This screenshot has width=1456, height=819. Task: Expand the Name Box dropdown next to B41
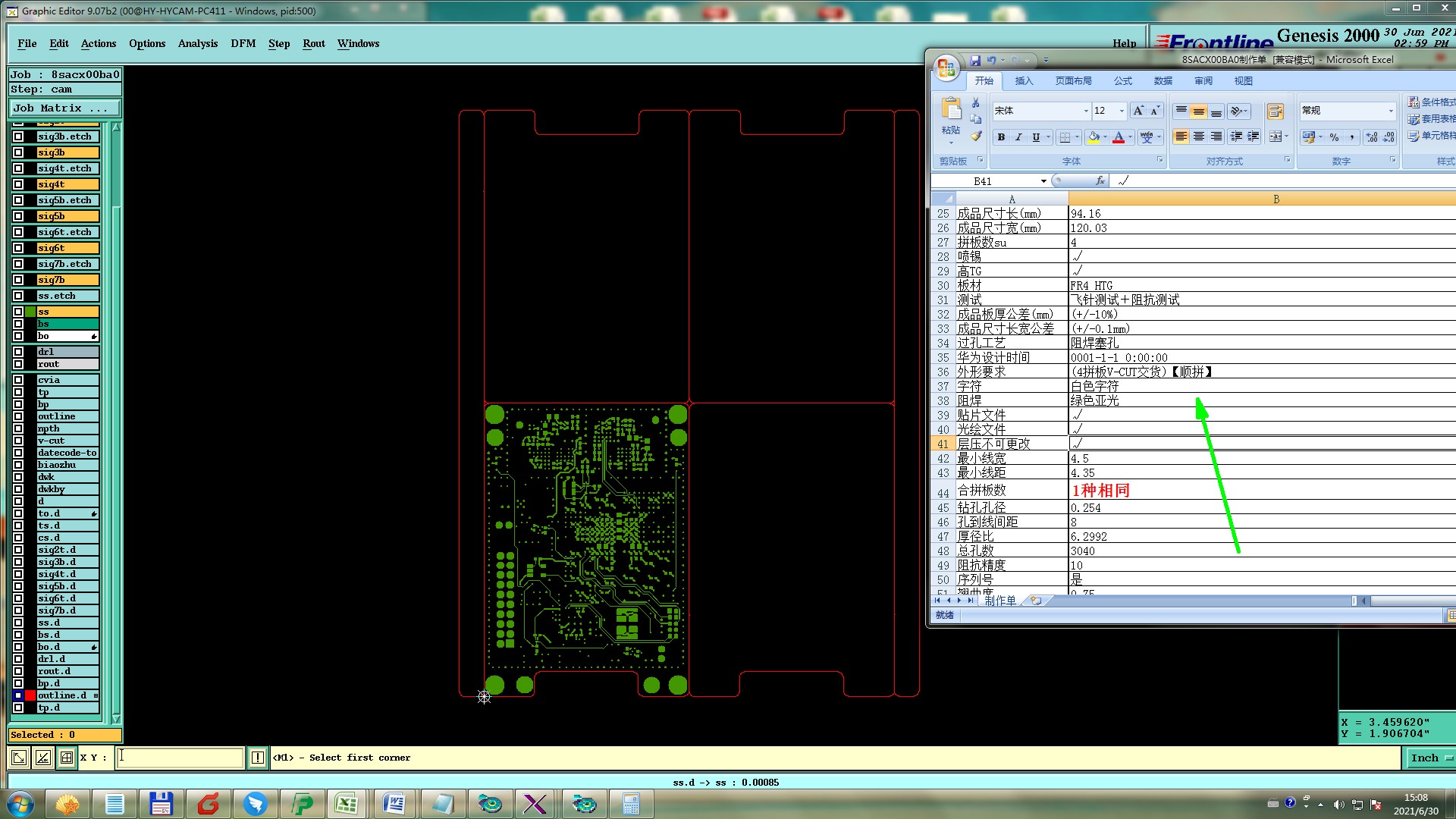(1043, 181)
